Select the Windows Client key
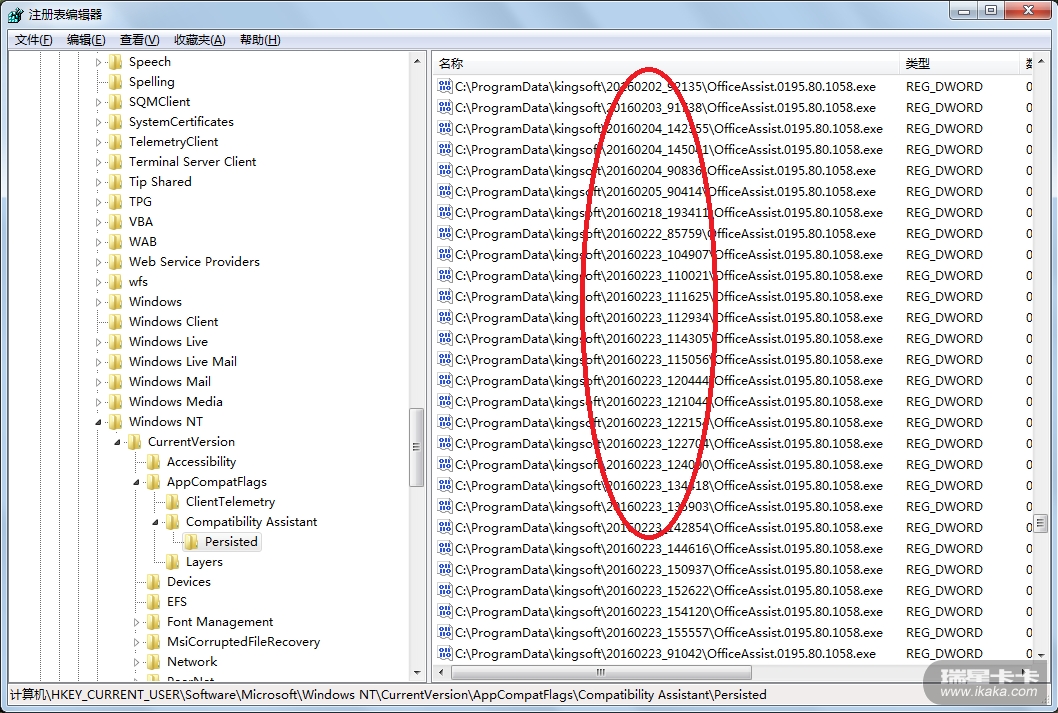Image resolution: width=1058 pixels, height=713 pixels. [x=173, y=322]
